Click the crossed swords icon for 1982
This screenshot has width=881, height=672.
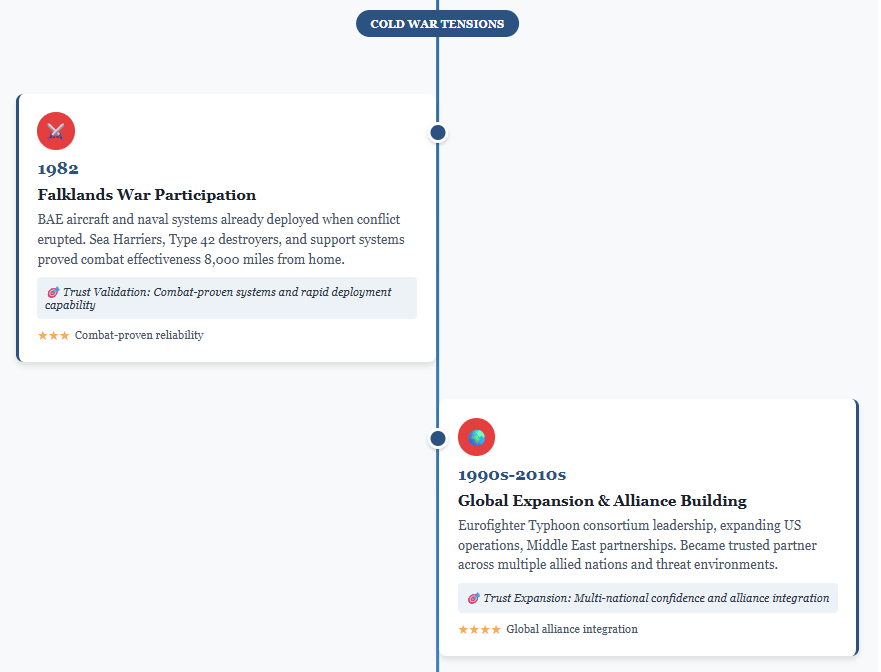(56, 131)
